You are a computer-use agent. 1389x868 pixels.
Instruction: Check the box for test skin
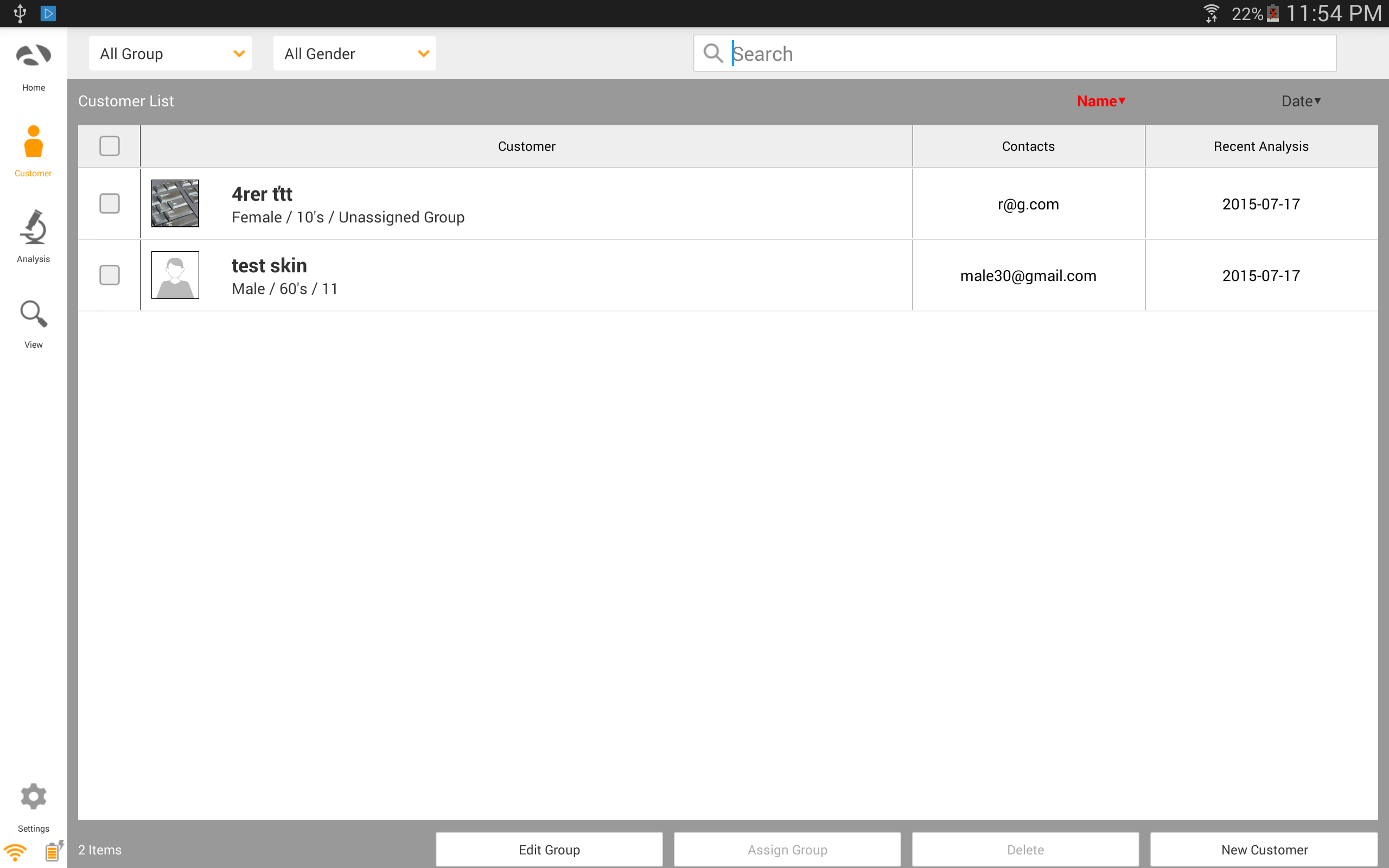click(109, 275)
